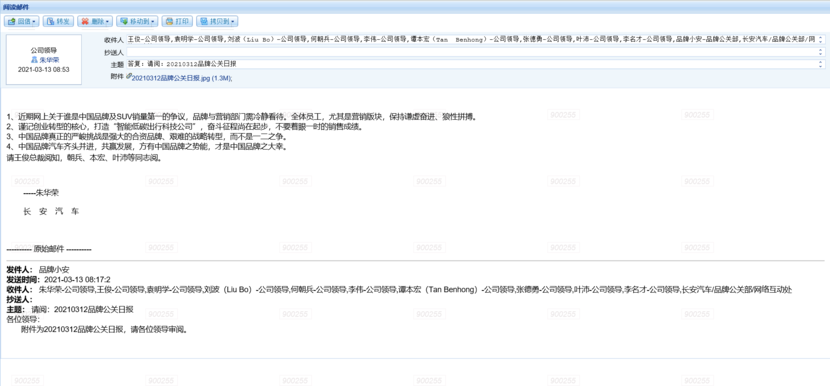
Task: Click the 阅读邮件 window title
Action: tap(16, 7)
